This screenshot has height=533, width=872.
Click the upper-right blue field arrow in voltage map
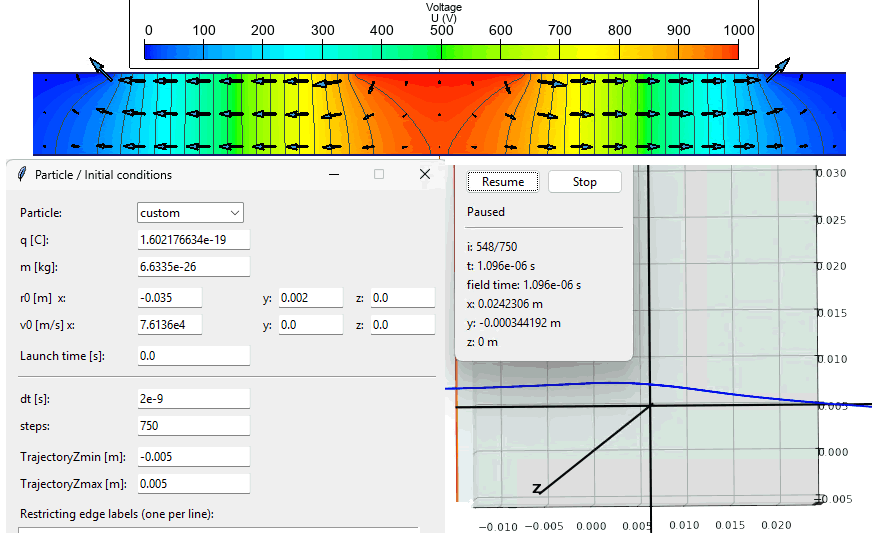tap(778, 69)
